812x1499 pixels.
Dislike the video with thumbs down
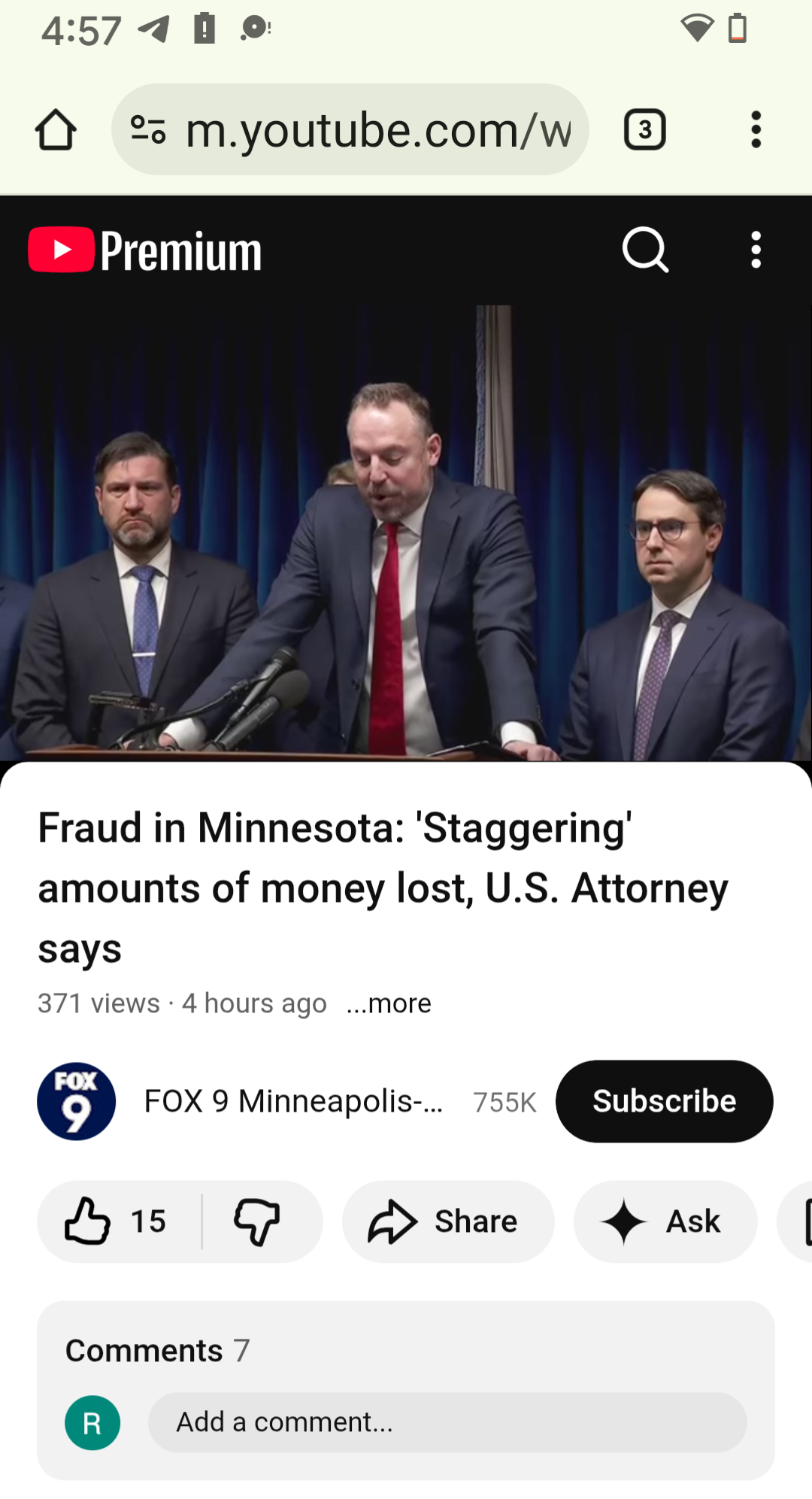pos(258,1221)
